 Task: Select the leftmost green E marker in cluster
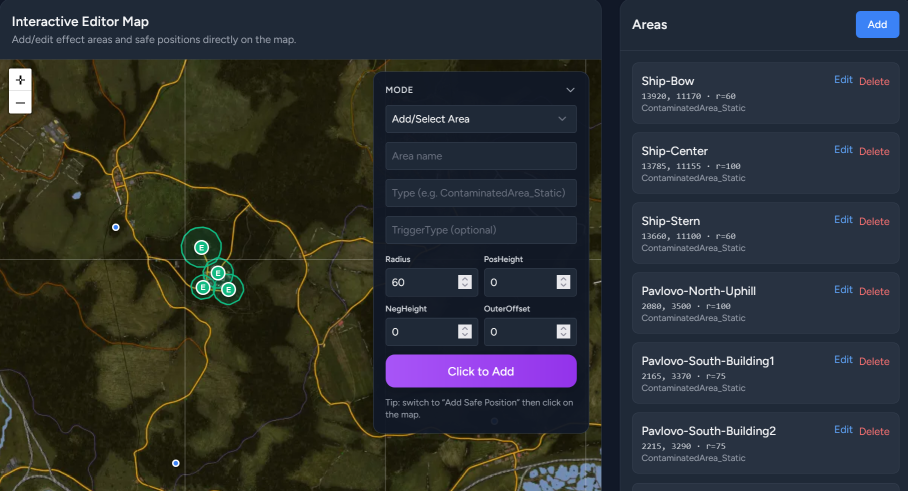coord(202,287)
